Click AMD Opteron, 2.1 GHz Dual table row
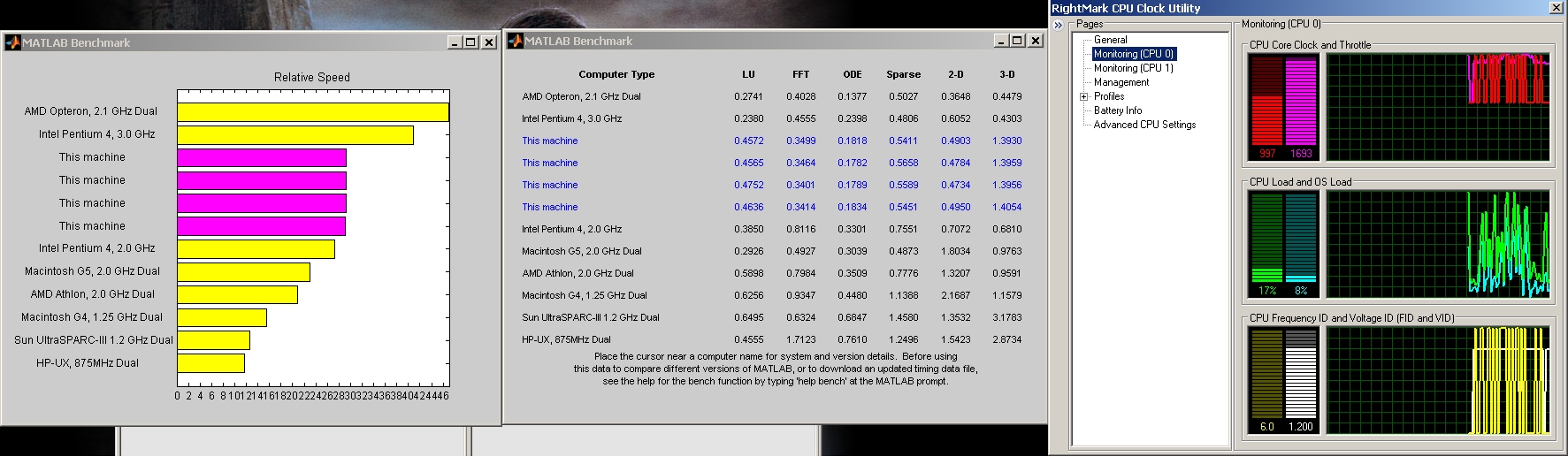The image size is (1568, 464). coord(771,96)
